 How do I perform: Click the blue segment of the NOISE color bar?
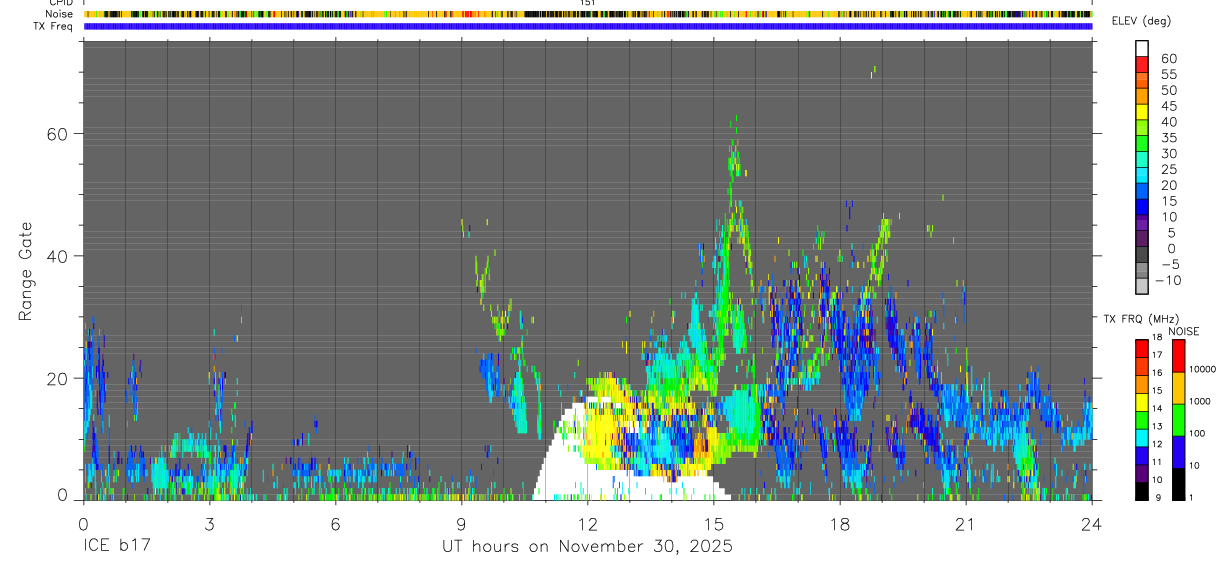(1179, 452)
